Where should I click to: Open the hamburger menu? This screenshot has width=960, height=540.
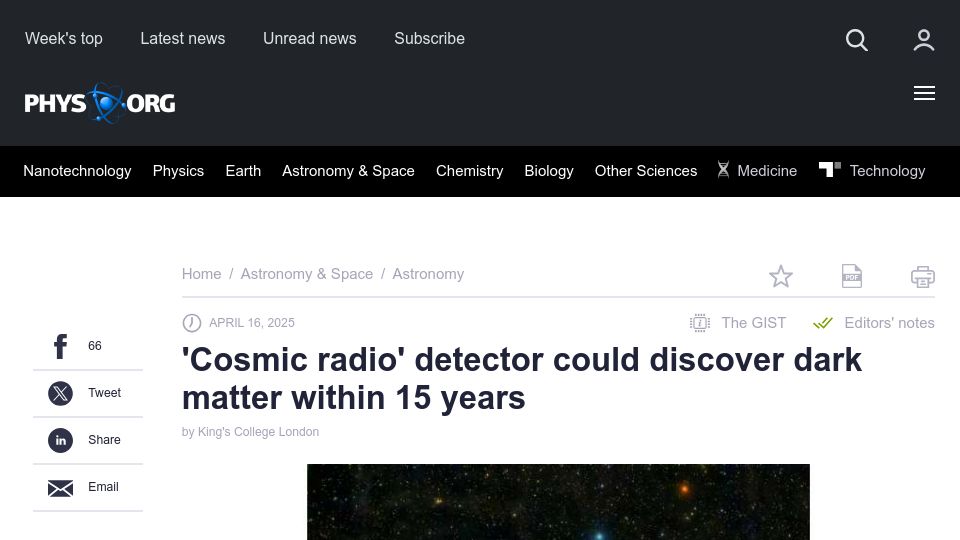click(x=924, y=93)
